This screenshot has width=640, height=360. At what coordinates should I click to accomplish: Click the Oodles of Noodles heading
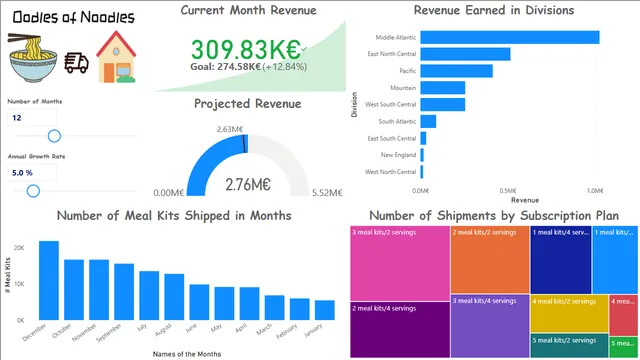[73, 17]
